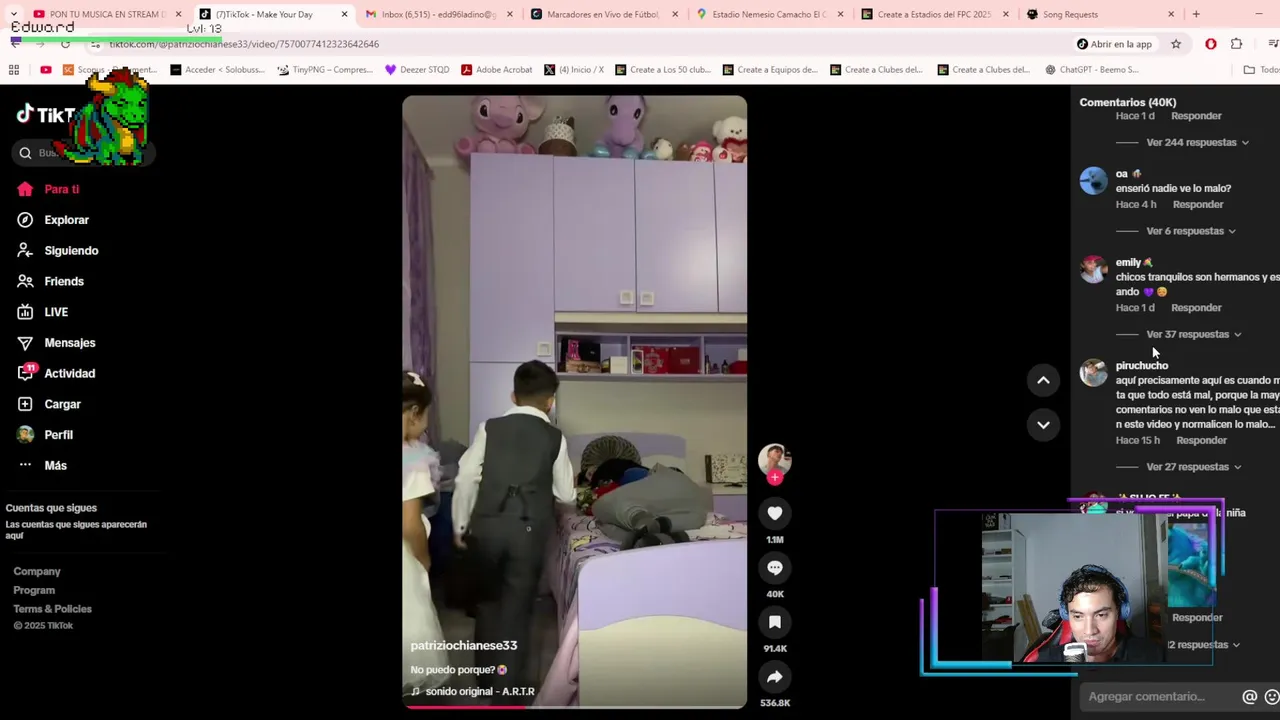
Task: Switch to Song Requests tab
Action: coord(1100,14)
